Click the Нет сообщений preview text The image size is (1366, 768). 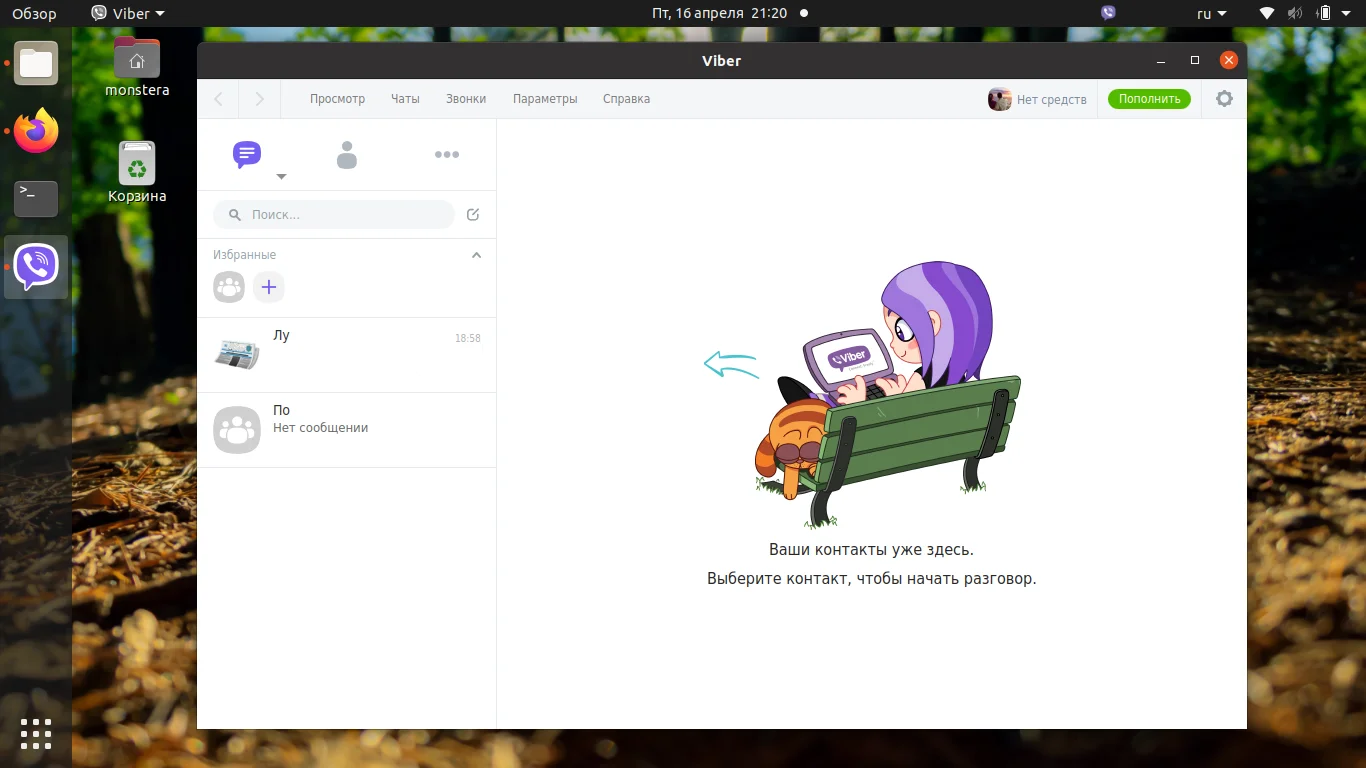point(321,428)
